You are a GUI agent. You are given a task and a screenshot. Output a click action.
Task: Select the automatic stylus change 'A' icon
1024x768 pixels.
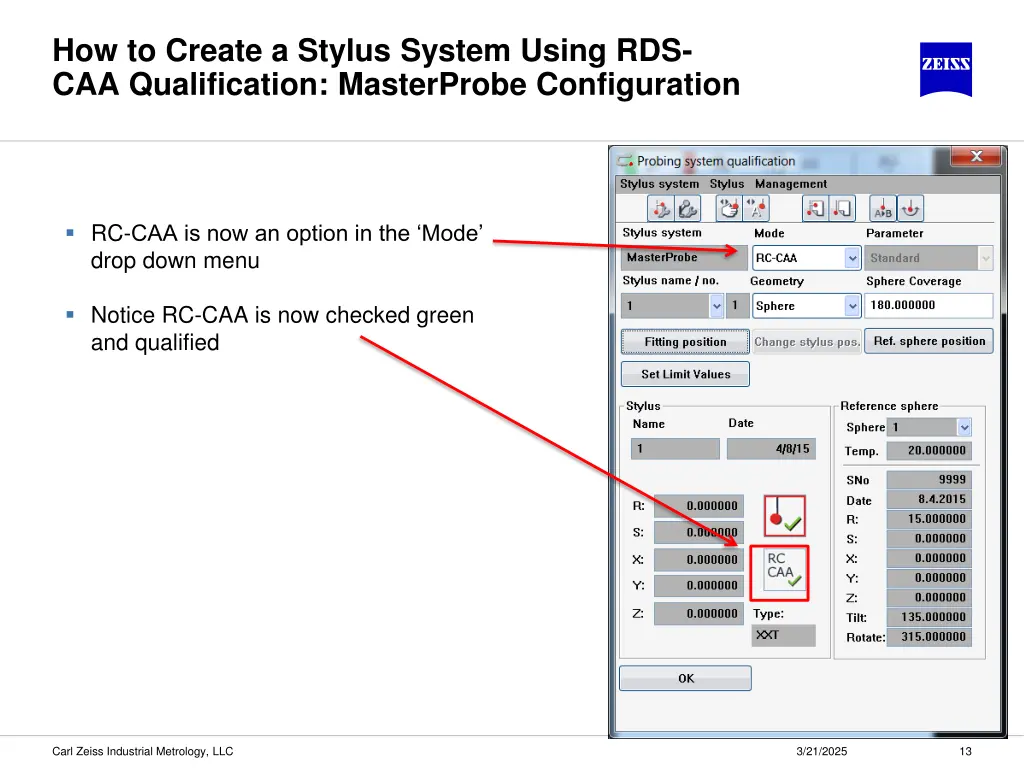757,208
